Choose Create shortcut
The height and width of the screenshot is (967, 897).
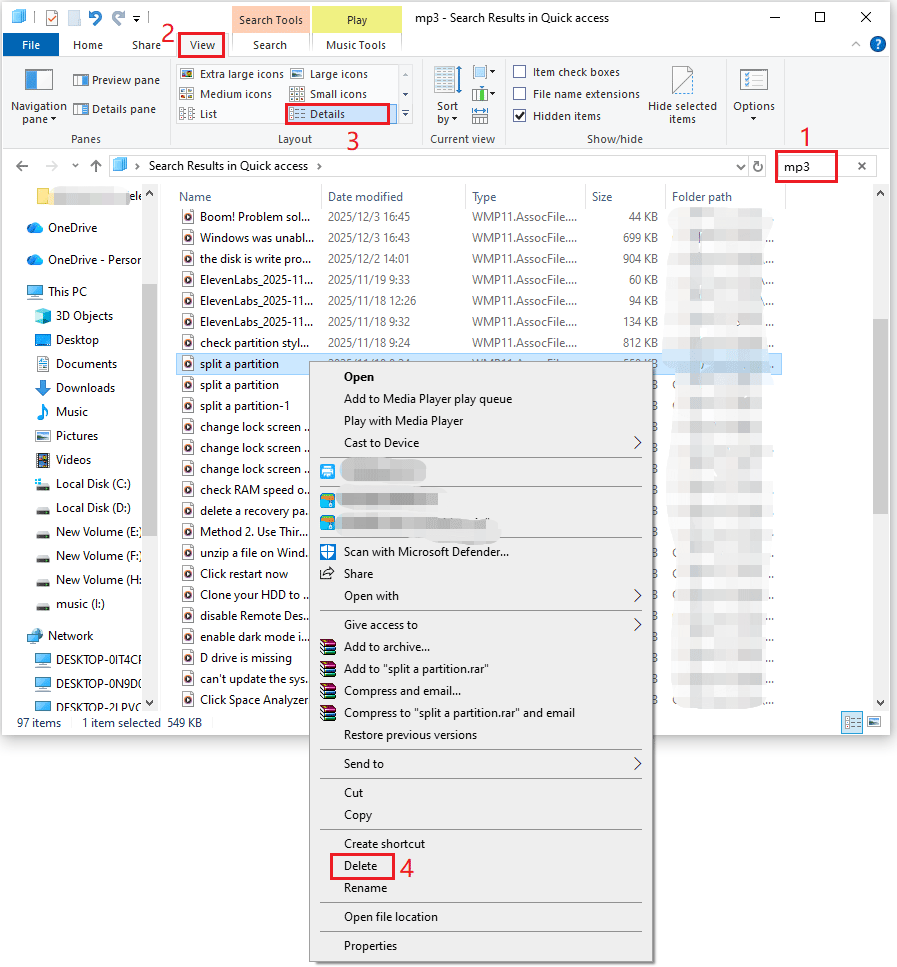(x=384, y=844)
